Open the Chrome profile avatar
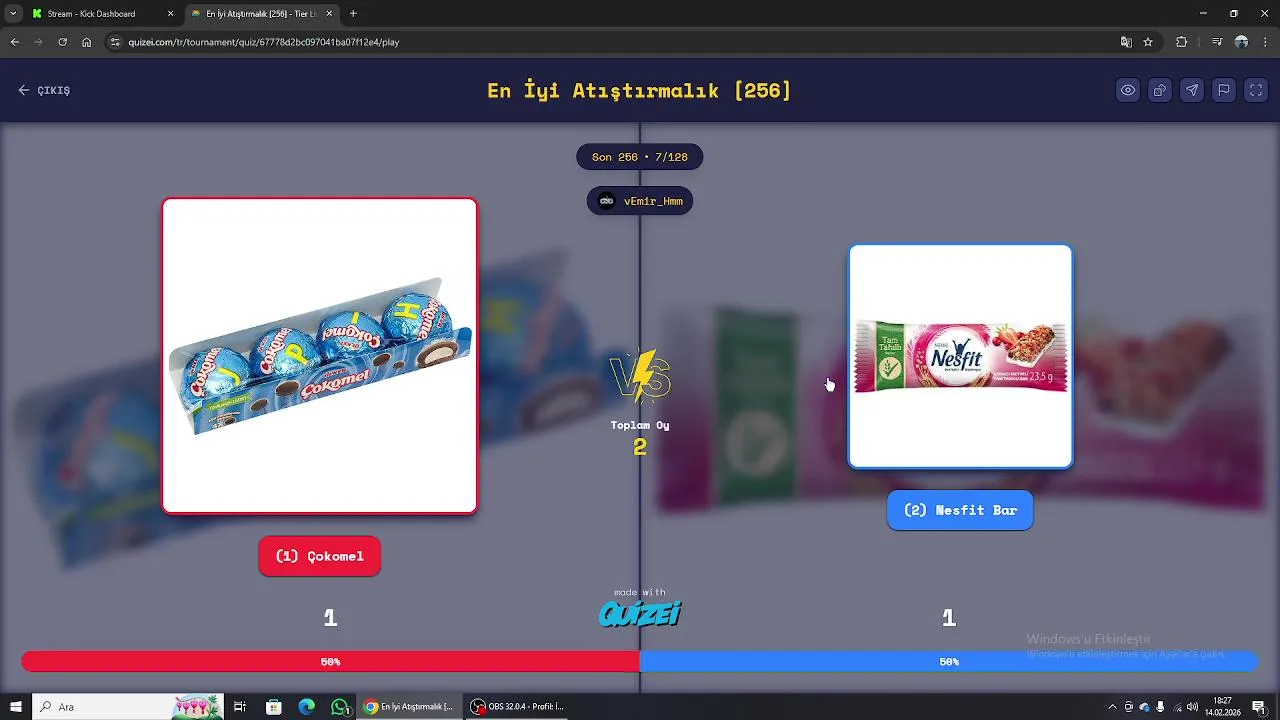 click(1242, 42)
